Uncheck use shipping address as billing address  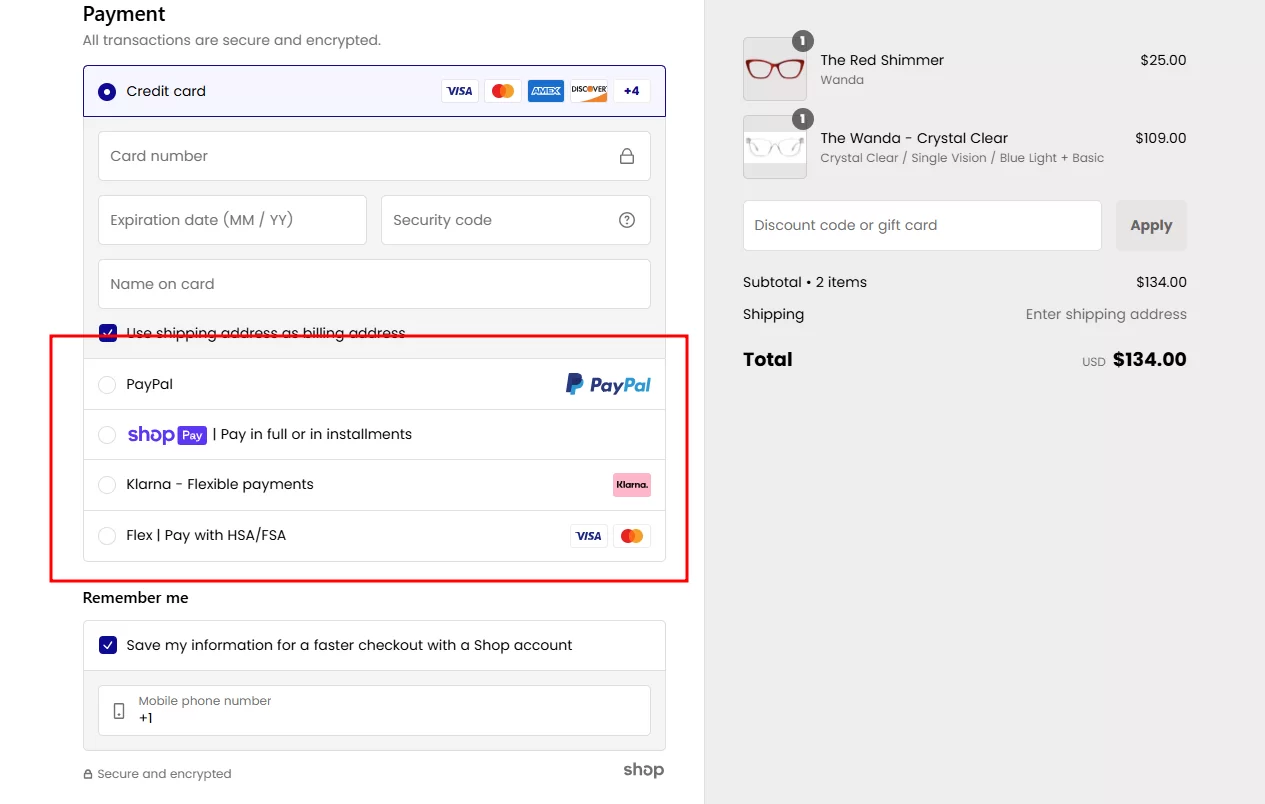(107, 333)
